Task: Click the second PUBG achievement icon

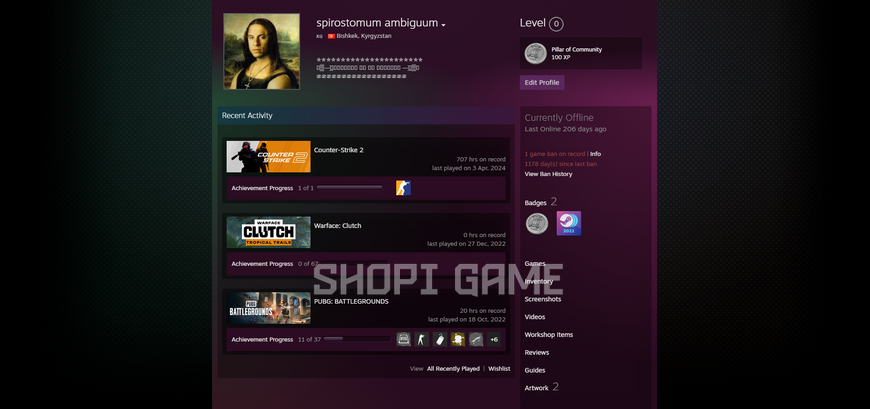Action: 422,339
